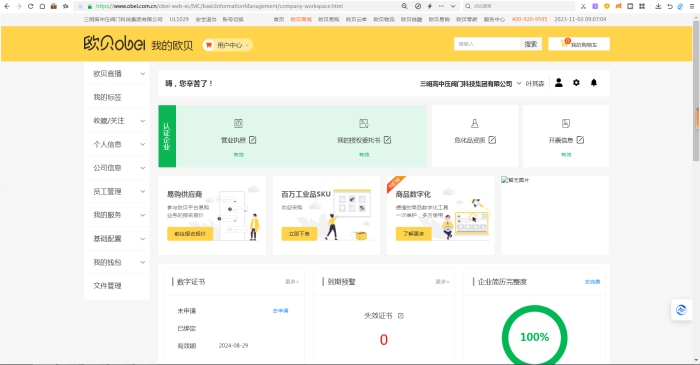Click the 营业执照 license icon
Screen dimensions: 700x365
tap(238, 123)
